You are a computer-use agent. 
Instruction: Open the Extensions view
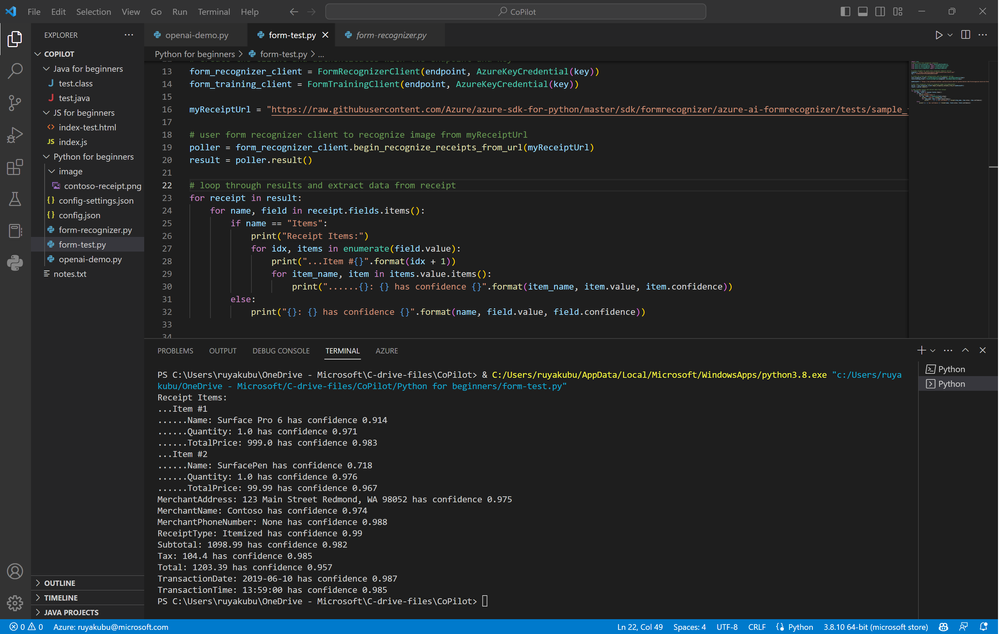(x=15, y=167)
